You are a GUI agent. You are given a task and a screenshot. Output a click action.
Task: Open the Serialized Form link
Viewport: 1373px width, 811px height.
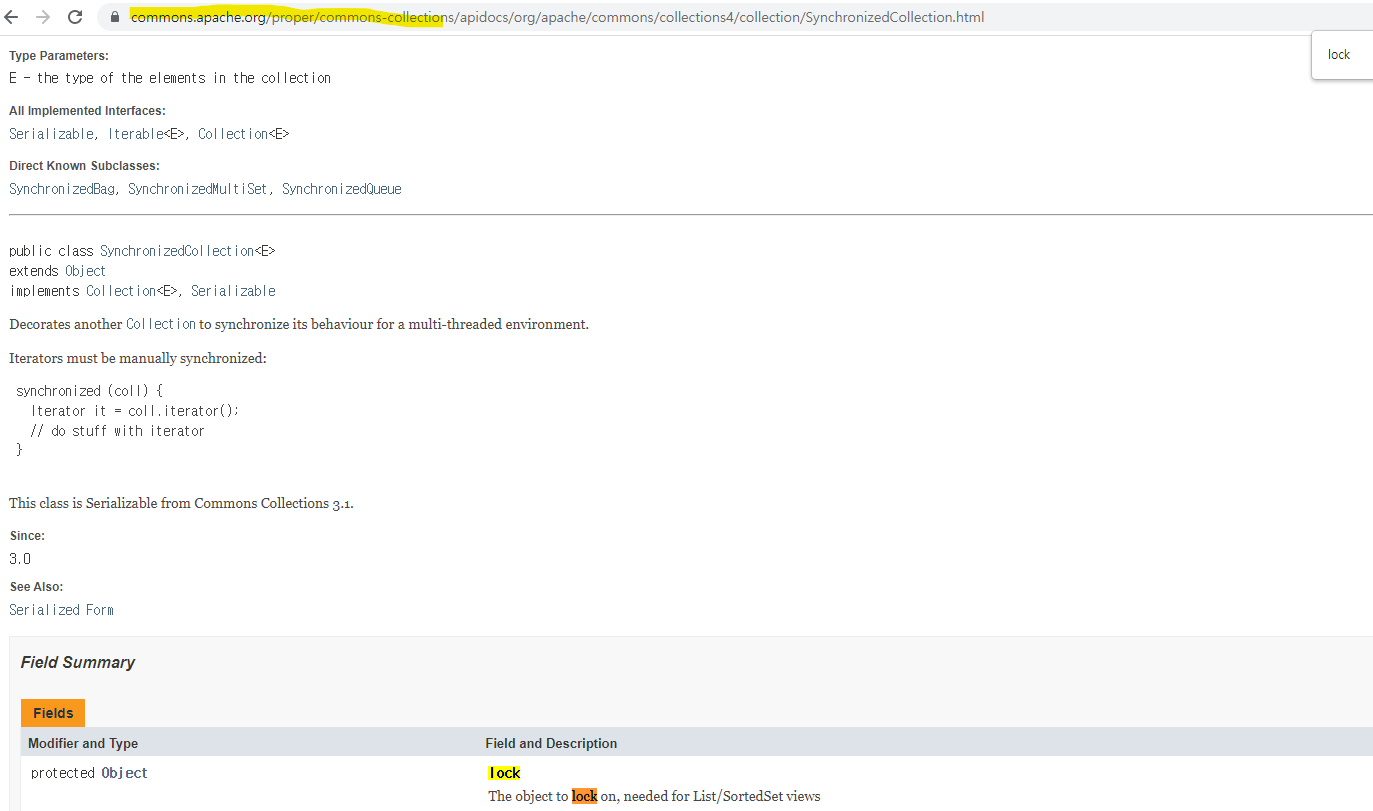(x=61, y=610)
